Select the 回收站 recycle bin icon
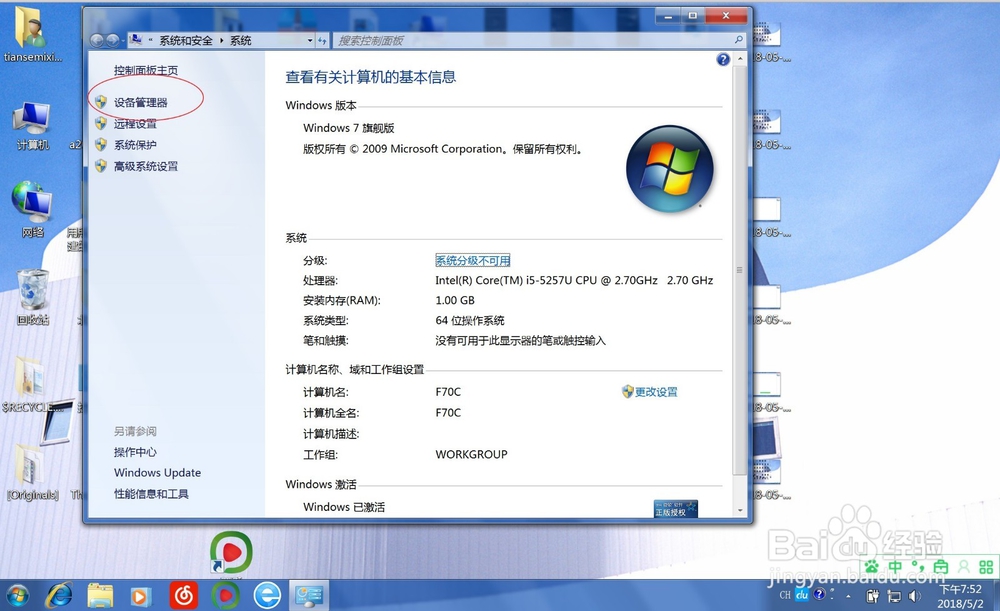The width and height of the screenshot is (1000, 611). tap(32, 297)
